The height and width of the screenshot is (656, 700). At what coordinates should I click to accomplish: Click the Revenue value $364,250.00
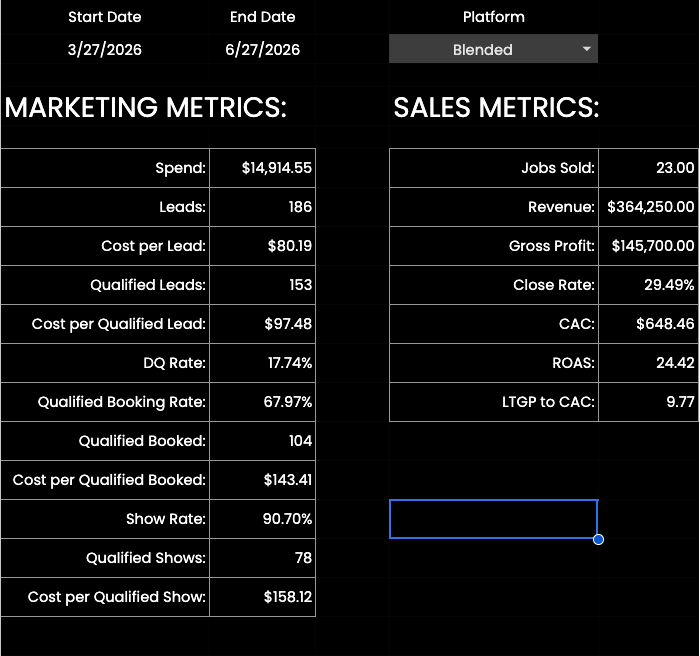coord(648,207)
